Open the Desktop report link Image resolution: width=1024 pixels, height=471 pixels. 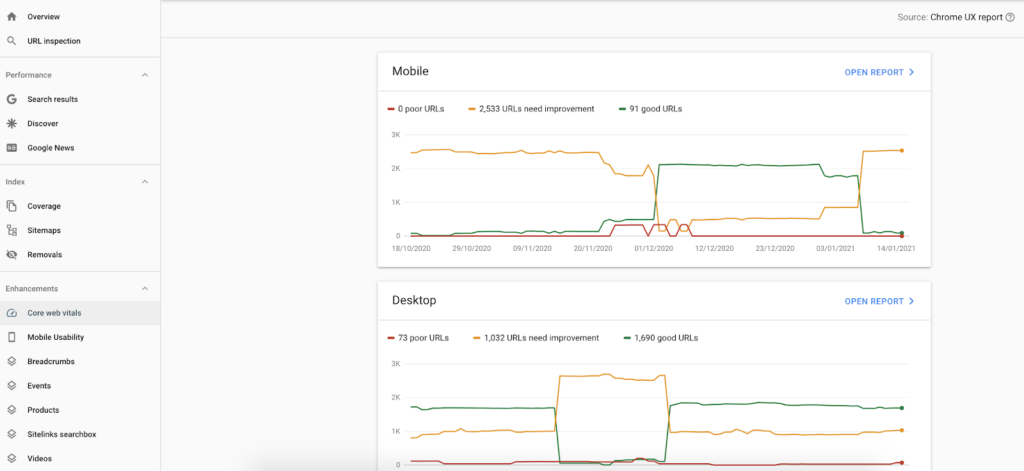coord(880,301)
